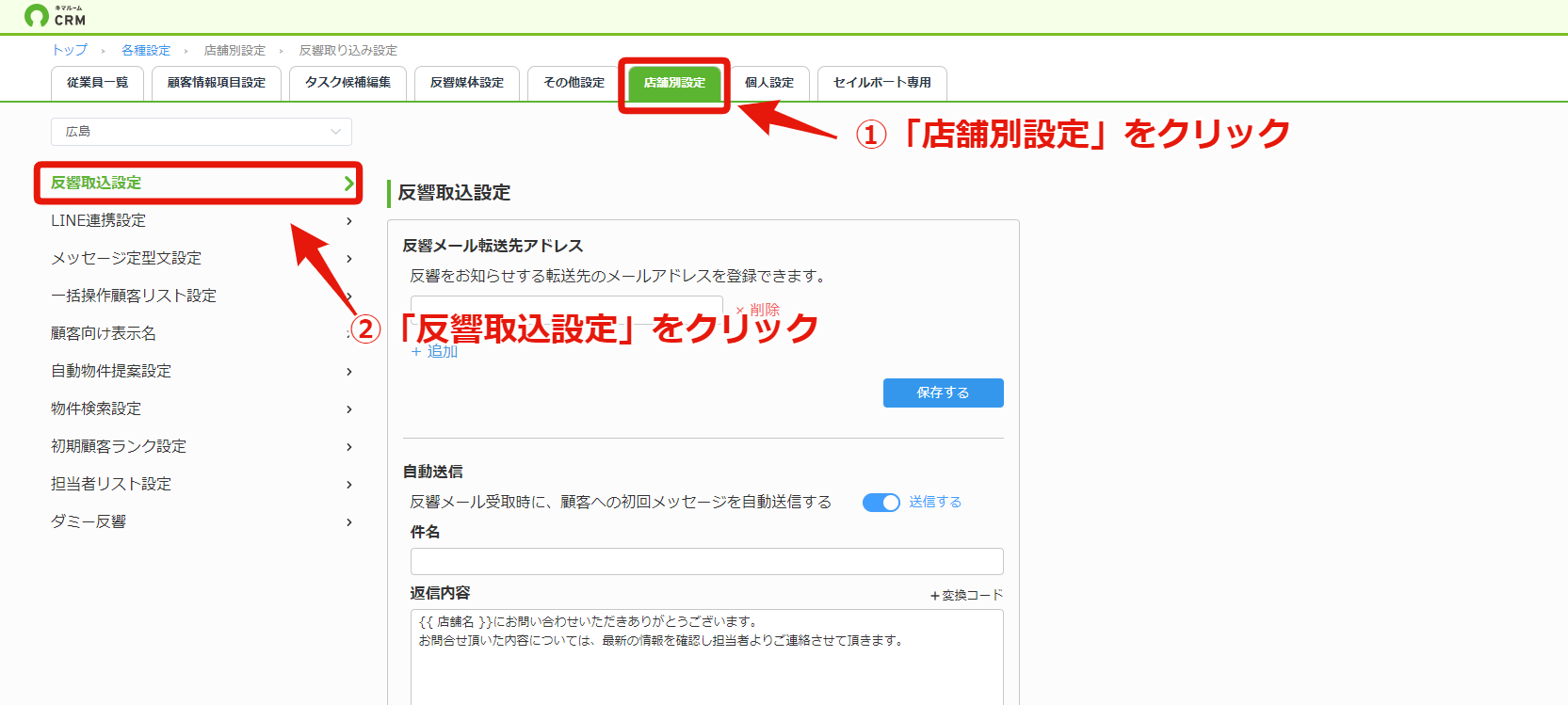Image resolution: width=1568 pixels, height=705 pixels.
Task: Click the + 追加 add link
Action: 434,351
